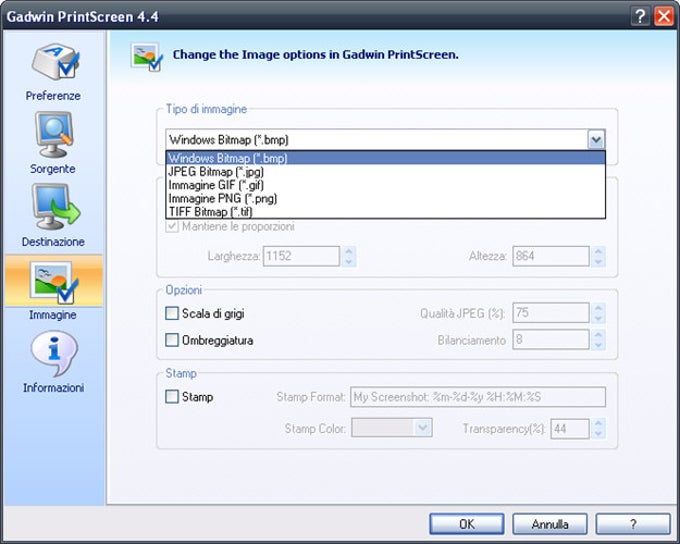The width and height of the screenshot is (680, 544).
Task: Adjust the Larghezza spinner arrows
Action: pyautogui.click(x=349, y=256)
